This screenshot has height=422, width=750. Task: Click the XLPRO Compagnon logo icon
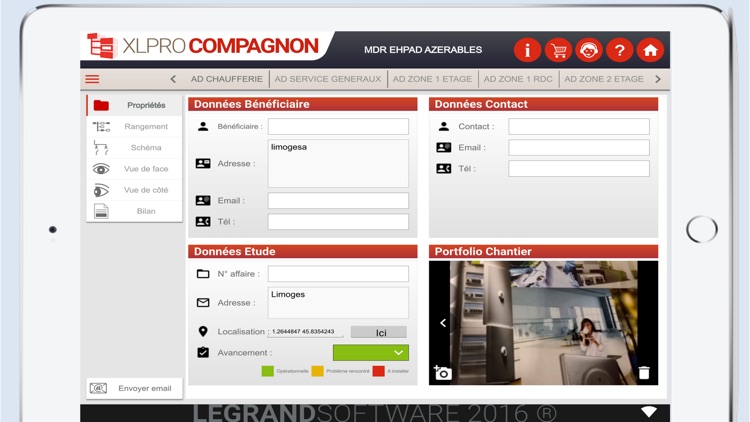click(101, 46)
